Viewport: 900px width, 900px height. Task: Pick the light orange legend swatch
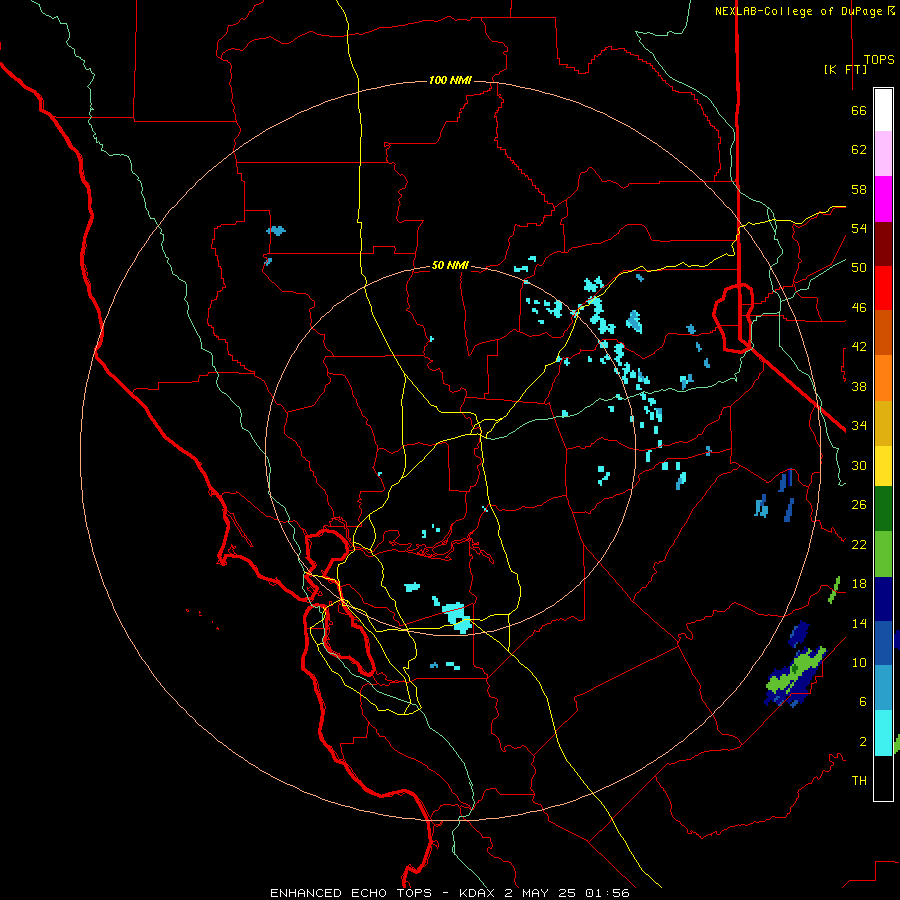pos(883,377)
